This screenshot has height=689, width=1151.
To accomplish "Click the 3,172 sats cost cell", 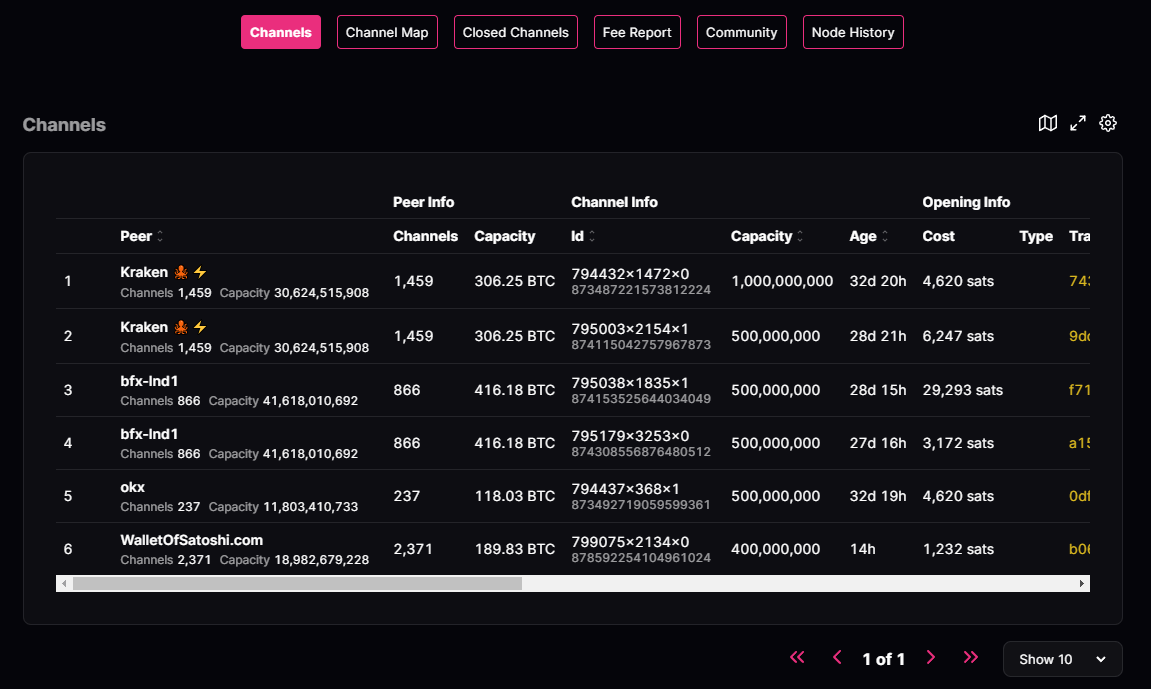I will pyautogui.click(x=958, y=443).
